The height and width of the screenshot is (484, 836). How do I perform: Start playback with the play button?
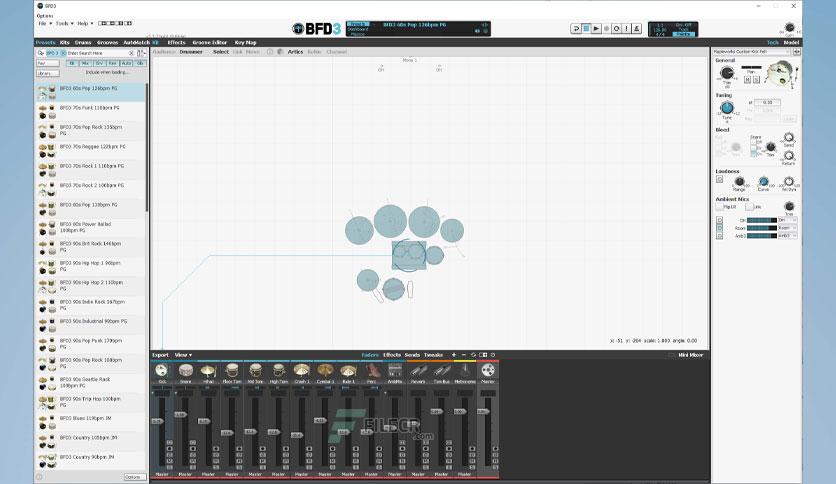coord(596,29)
